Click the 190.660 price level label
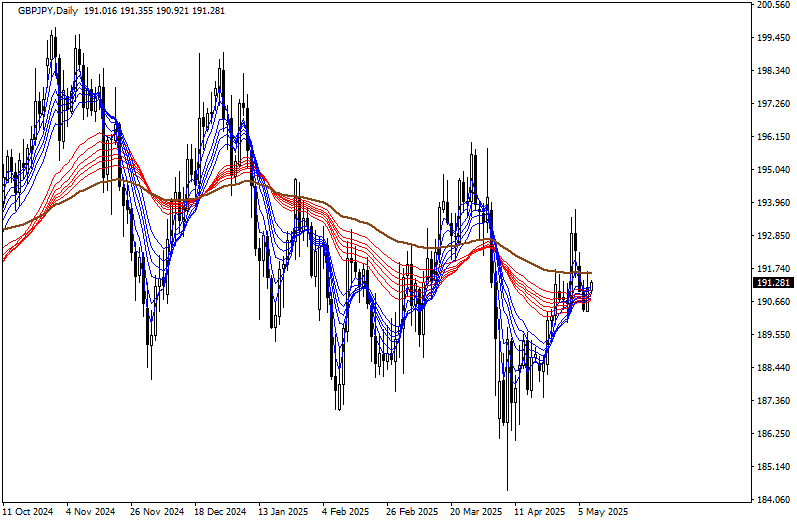Image resolution: width=797 pixels, height=523 pixels. click(x=773, y=302)
